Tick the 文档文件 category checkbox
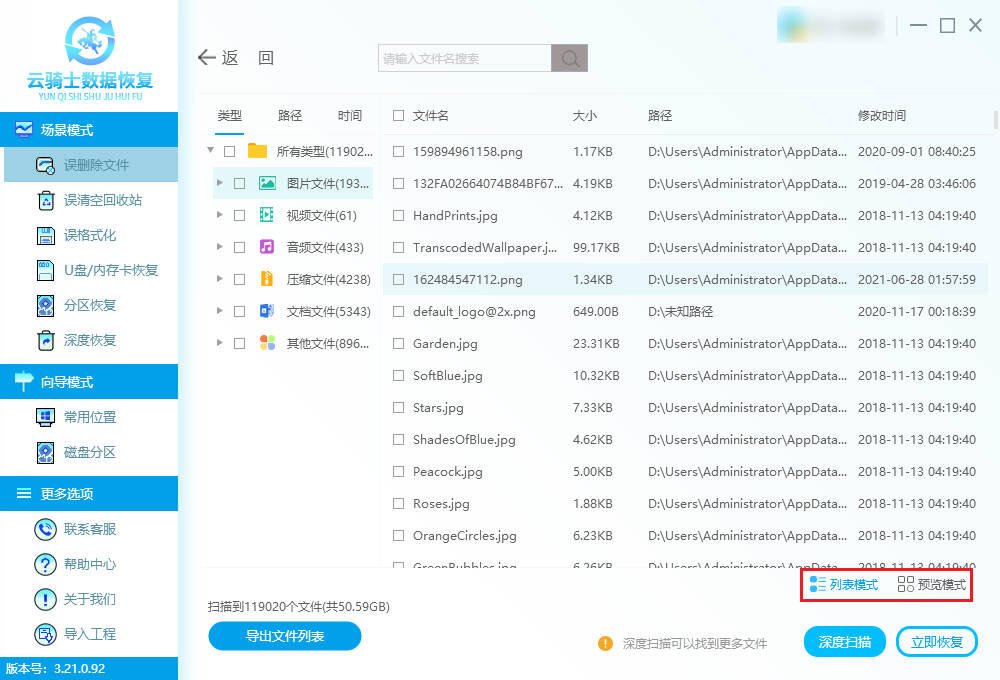1000x680 pixels. 239,311
